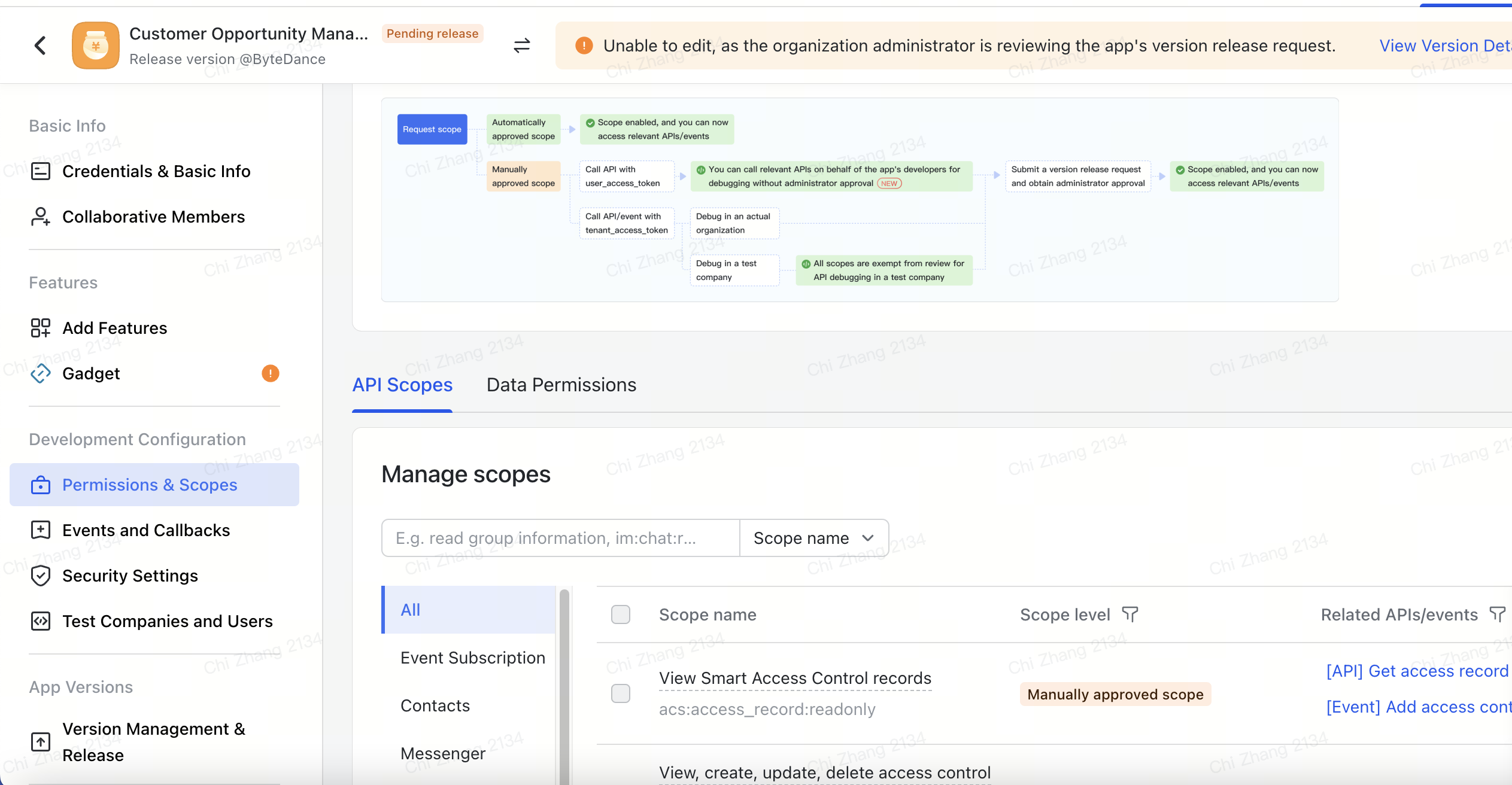Image resolution: width=1512 pixels, height=785 pixels.
Task: Click the Customer Opportunity app icon
Action: (96, 45)
